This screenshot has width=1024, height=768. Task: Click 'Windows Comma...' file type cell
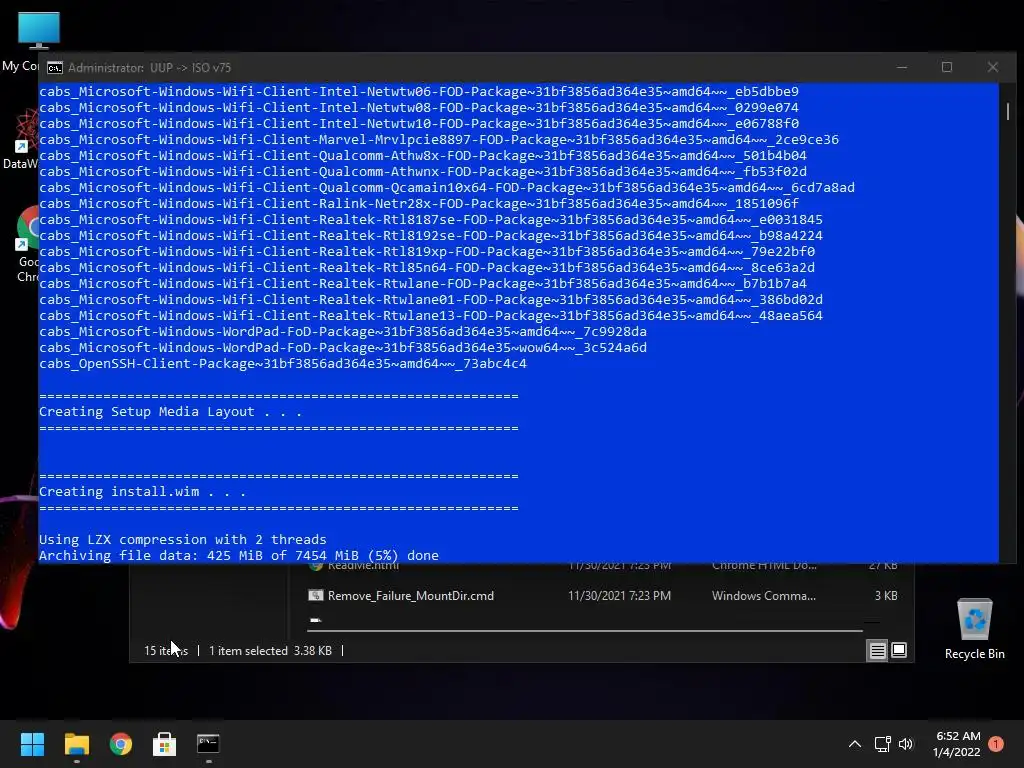click(763, 596)
